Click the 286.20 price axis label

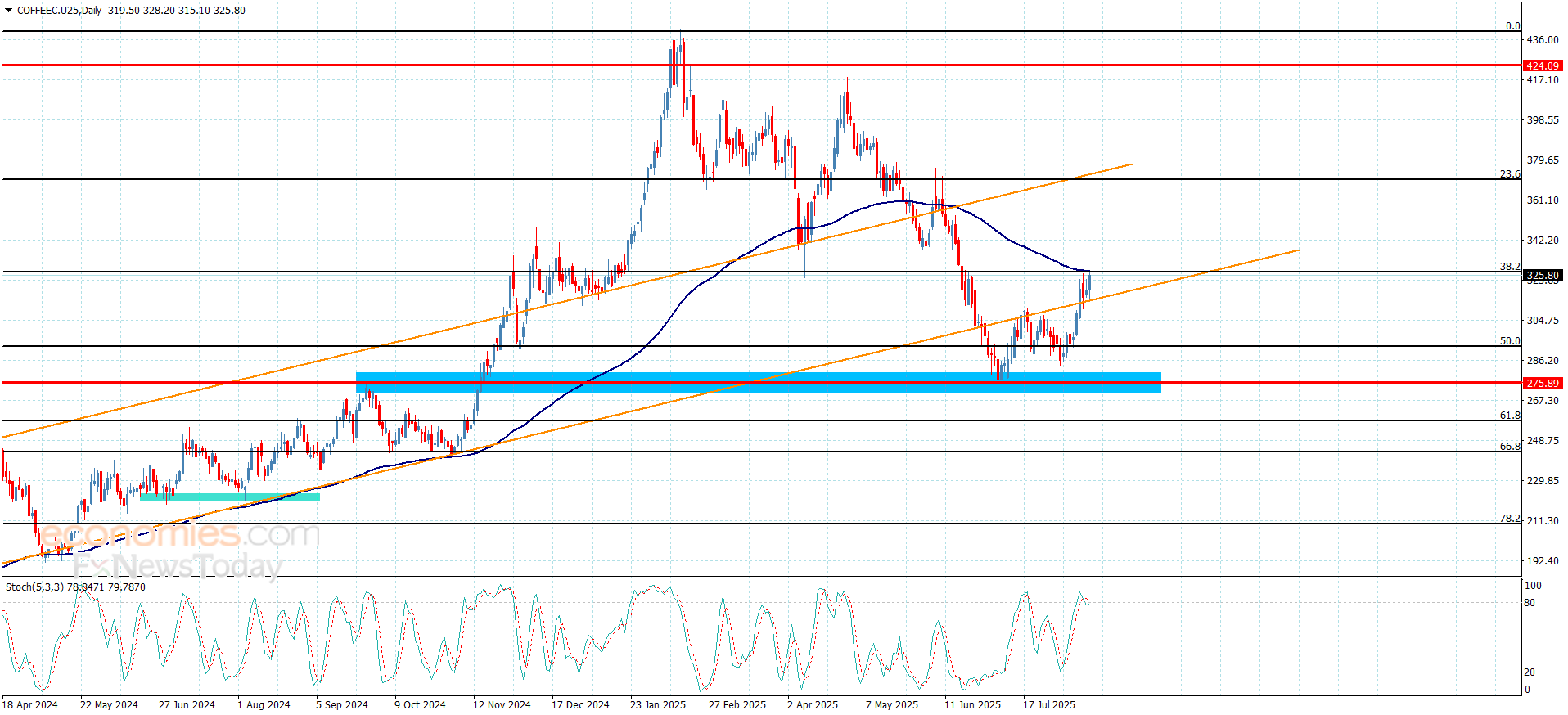tap(1543, 361)
